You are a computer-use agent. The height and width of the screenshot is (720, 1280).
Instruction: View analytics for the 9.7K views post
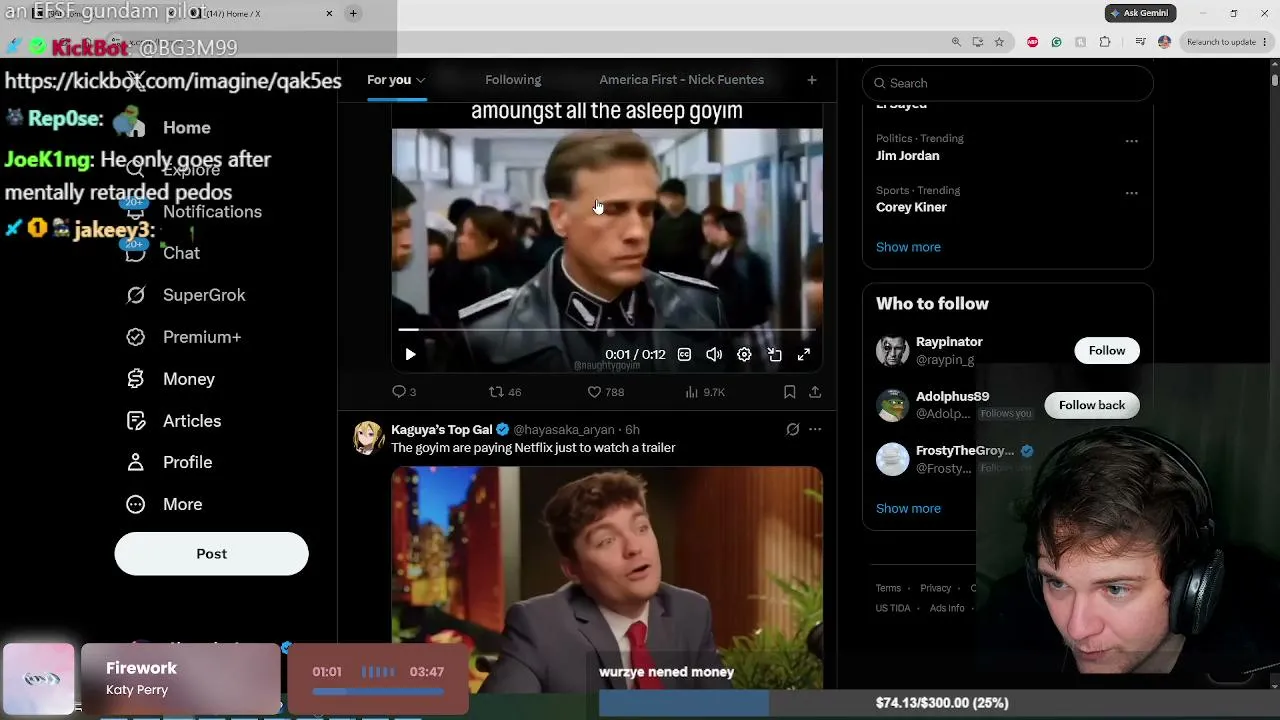[704, 392]
